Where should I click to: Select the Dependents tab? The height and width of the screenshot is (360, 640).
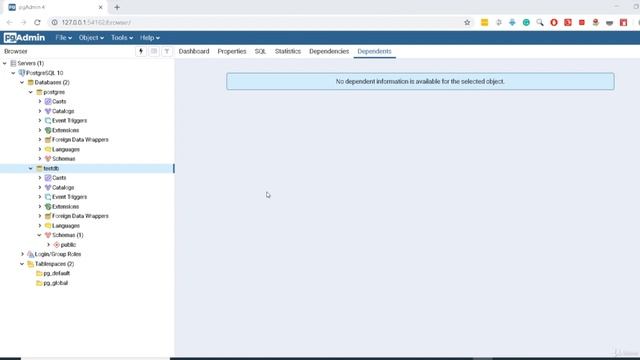tap(374, 51)
